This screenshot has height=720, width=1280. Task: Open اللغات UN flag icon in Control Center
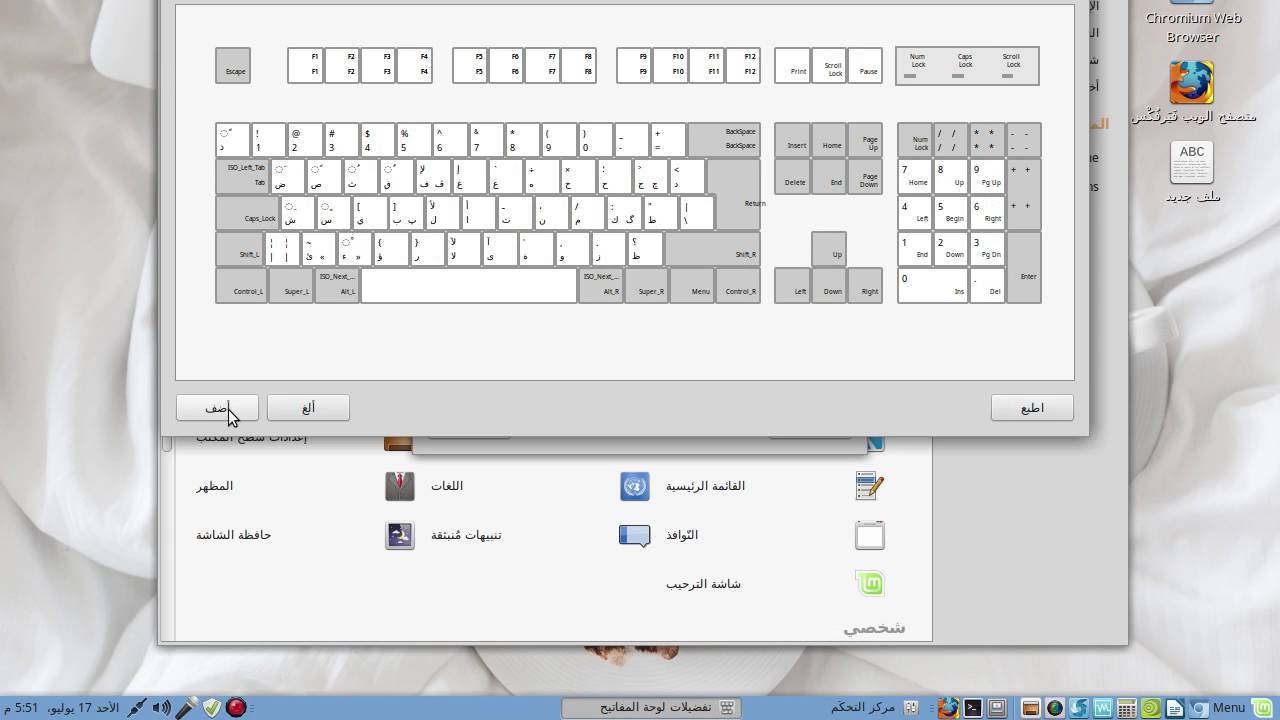[x=635, y=486]
